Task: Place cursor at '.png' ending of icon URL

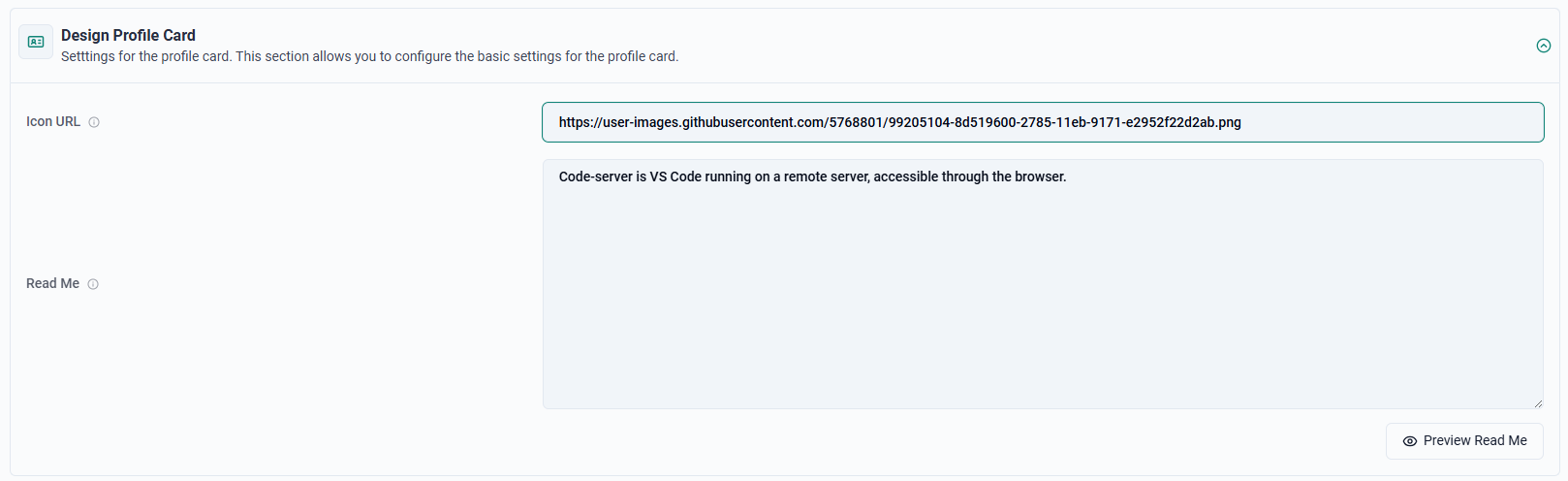Action: click(1229, 122)
